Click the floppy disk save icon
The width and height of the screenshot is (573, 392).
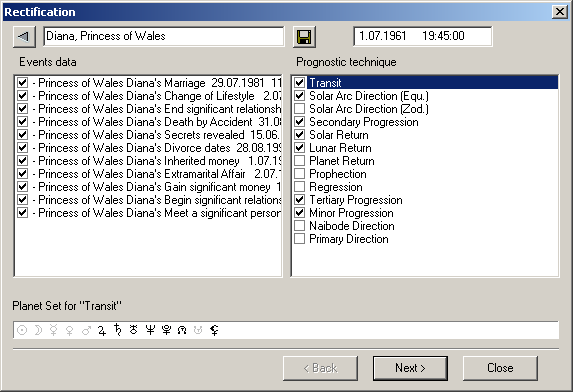[304, 37]
